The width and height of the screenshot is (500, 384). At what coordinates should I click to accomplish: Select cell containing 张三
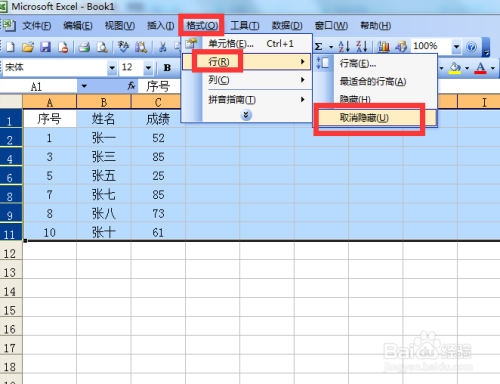tap(104, 157)
